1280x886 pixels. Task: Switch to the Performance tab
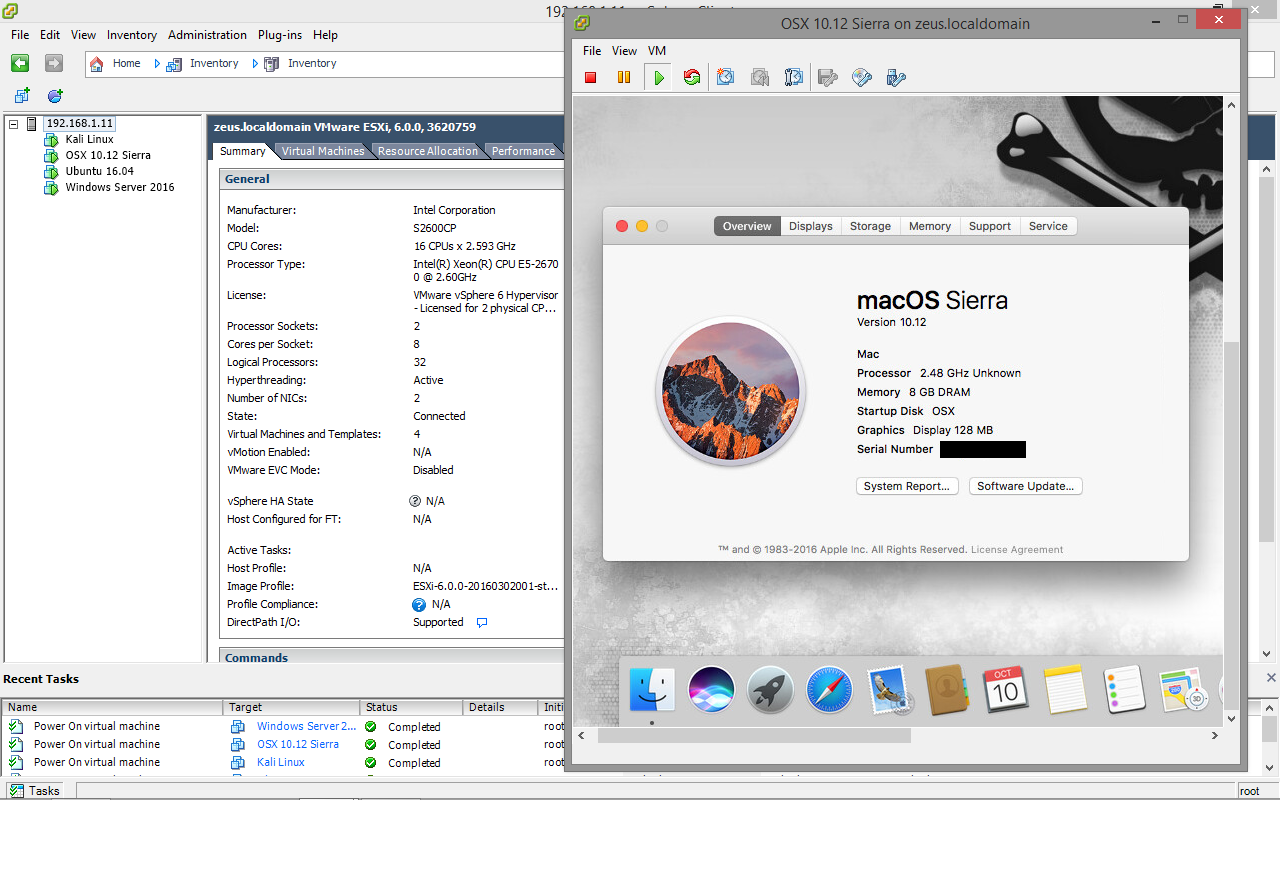click(523, 151)
